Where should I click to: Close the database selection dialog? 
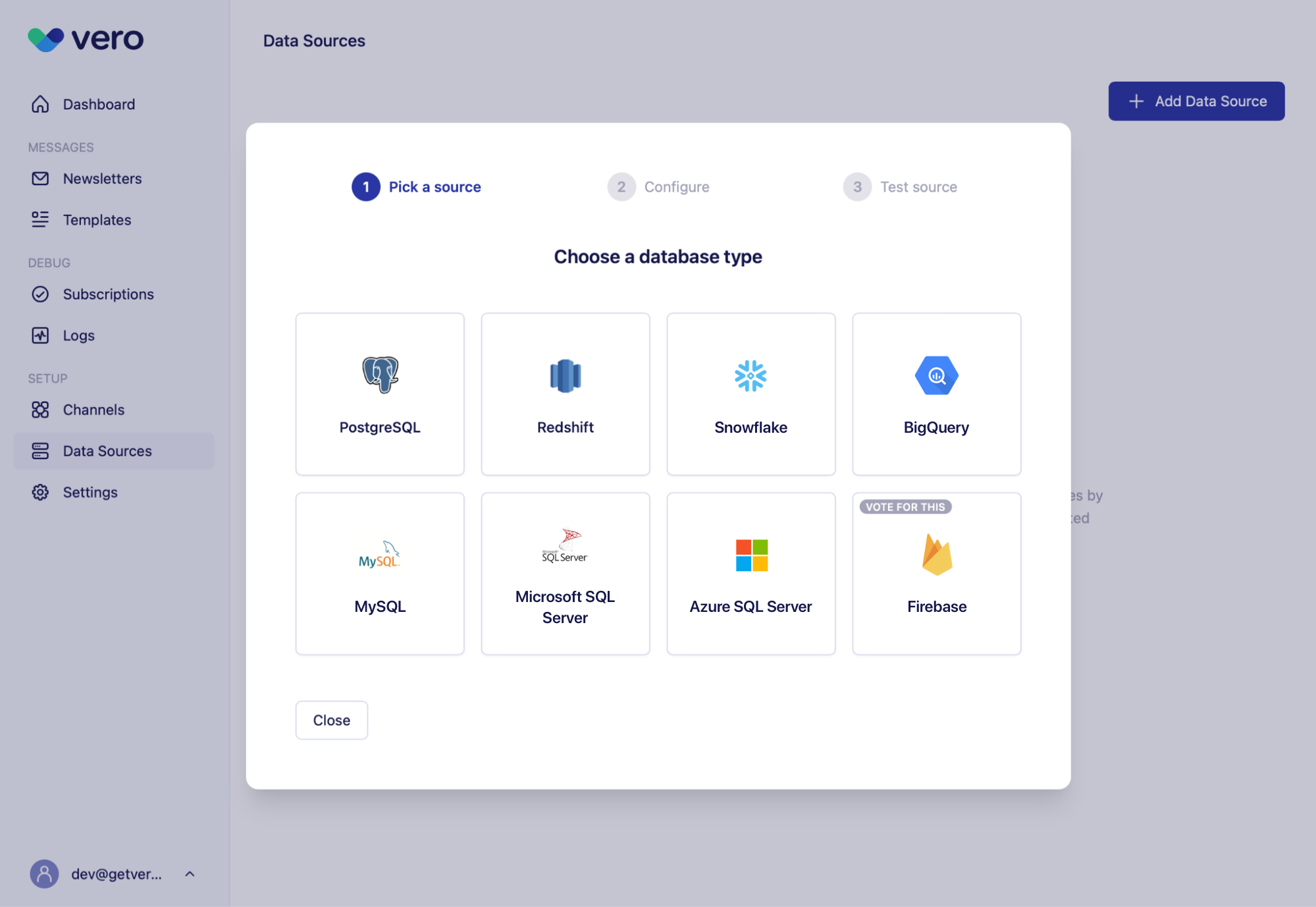(x=331, y=720)
